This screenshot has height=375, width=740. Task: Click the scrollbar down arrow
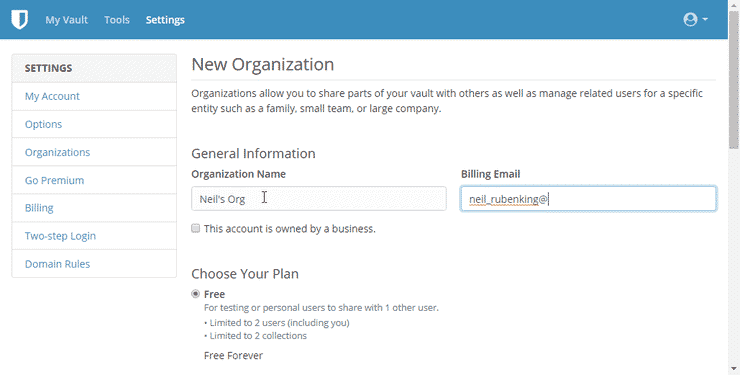(x=734, y=369)
